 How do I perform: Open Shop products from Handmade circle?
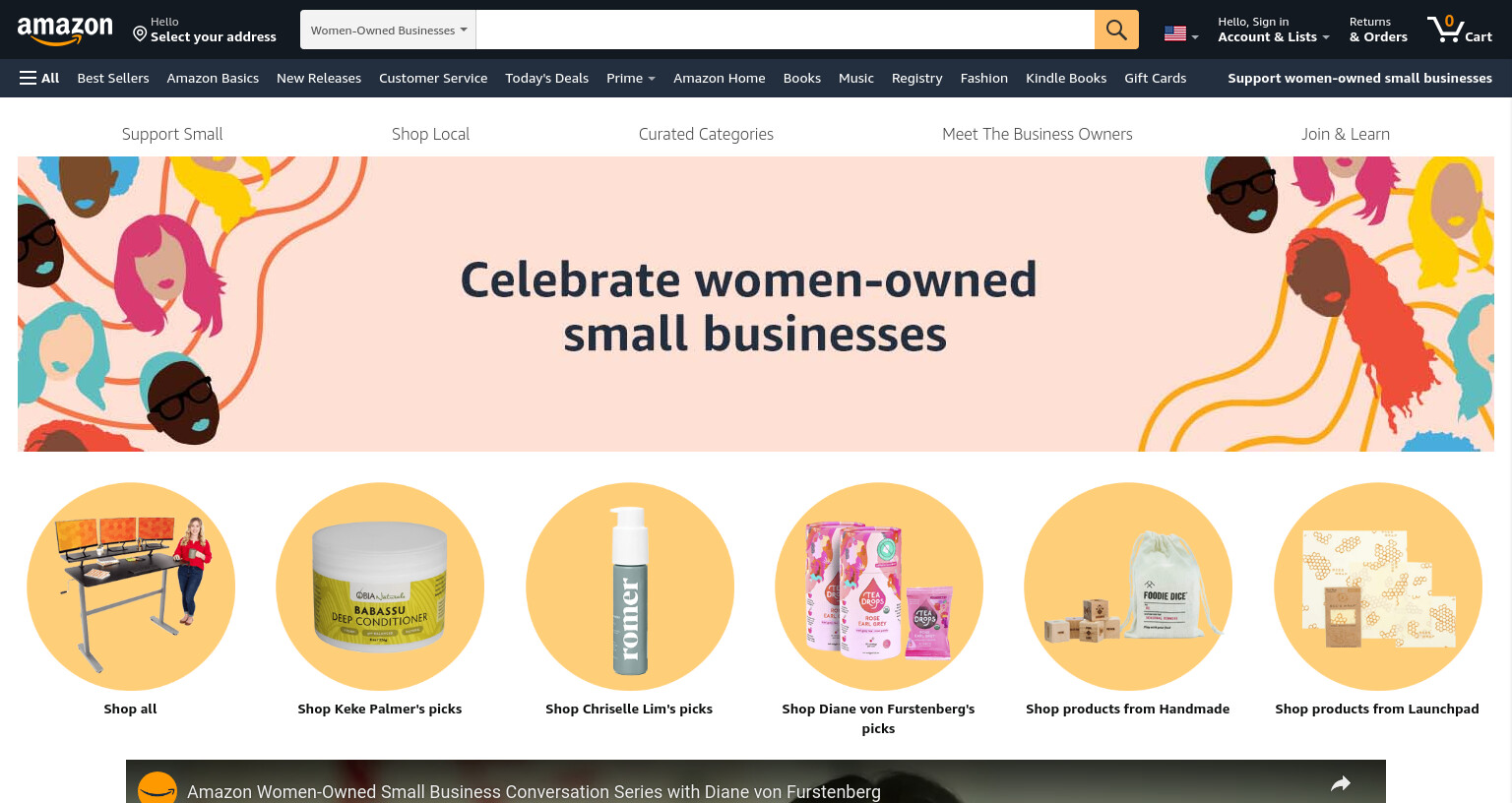(x=1128, y=587)
